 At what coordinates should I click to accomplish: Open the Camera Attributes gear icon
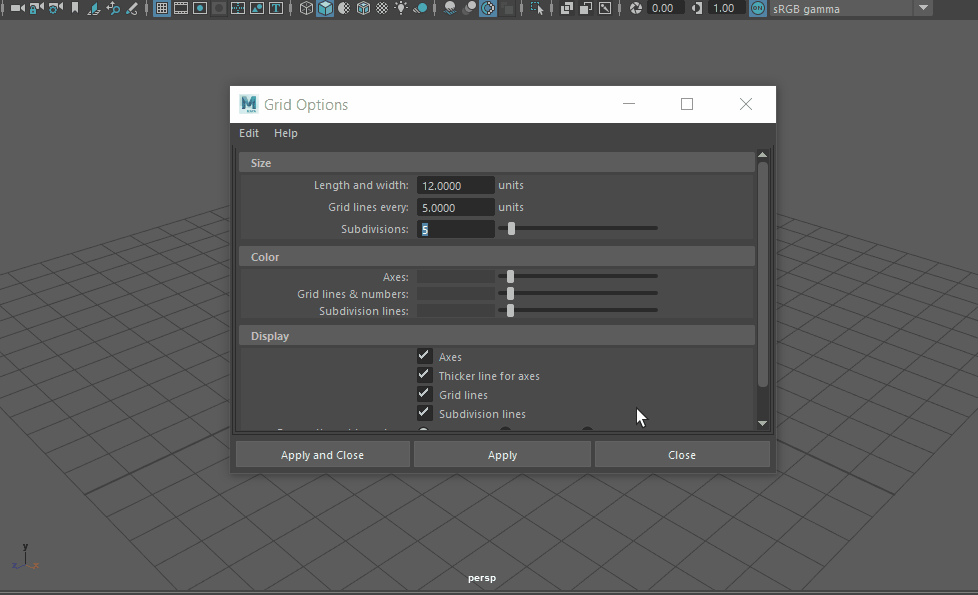point(56,8)
